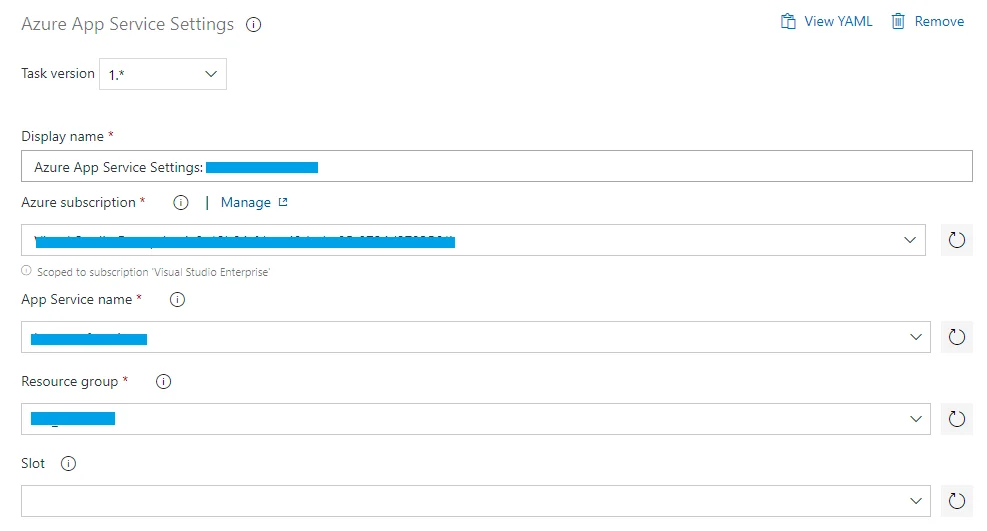Click info icon next to App Service name

click(x=178, y=299)
